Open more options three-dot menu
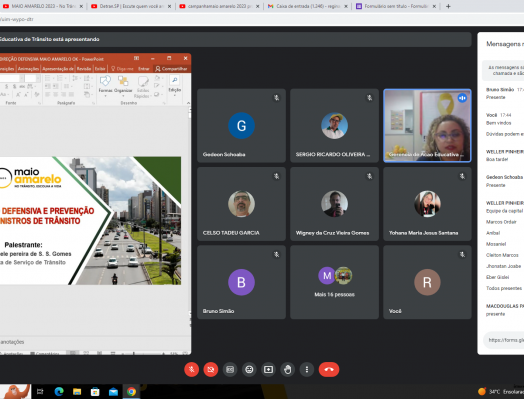This screenshot has height=399, width=524. [x=307, y=369]
